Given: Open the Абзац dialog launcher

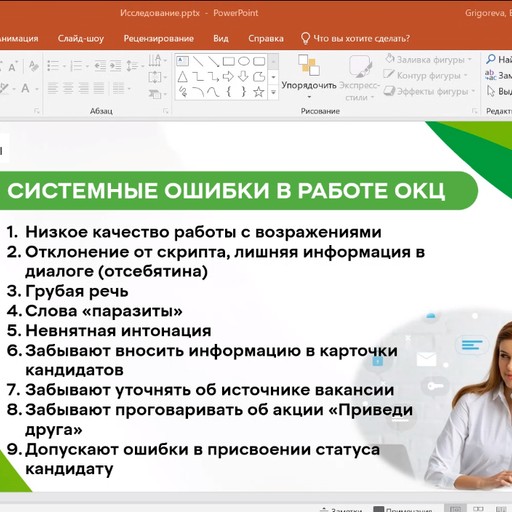Looking at the screenshot, I should (166, 111).
